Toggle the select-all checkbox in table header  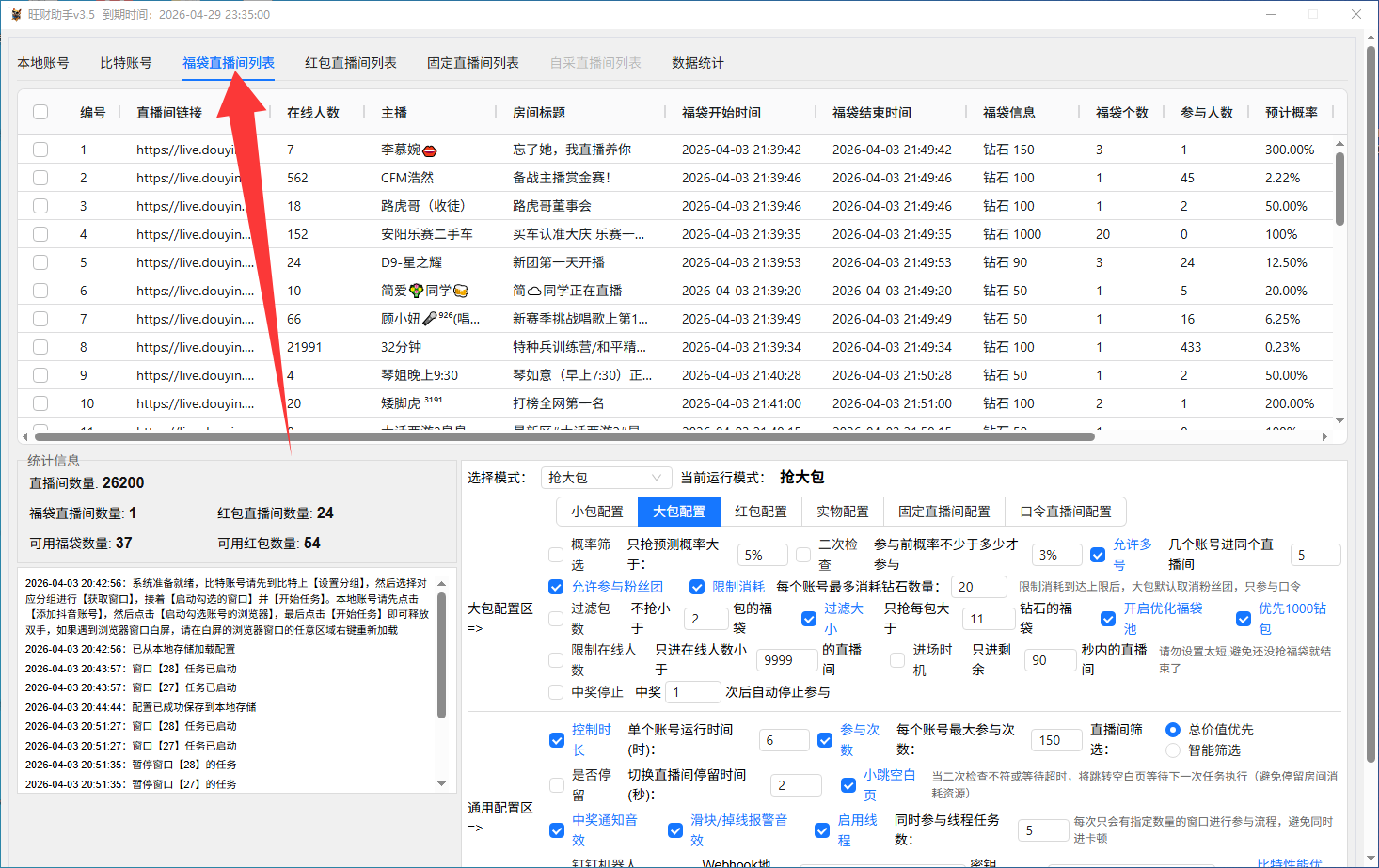click(40, 111)
